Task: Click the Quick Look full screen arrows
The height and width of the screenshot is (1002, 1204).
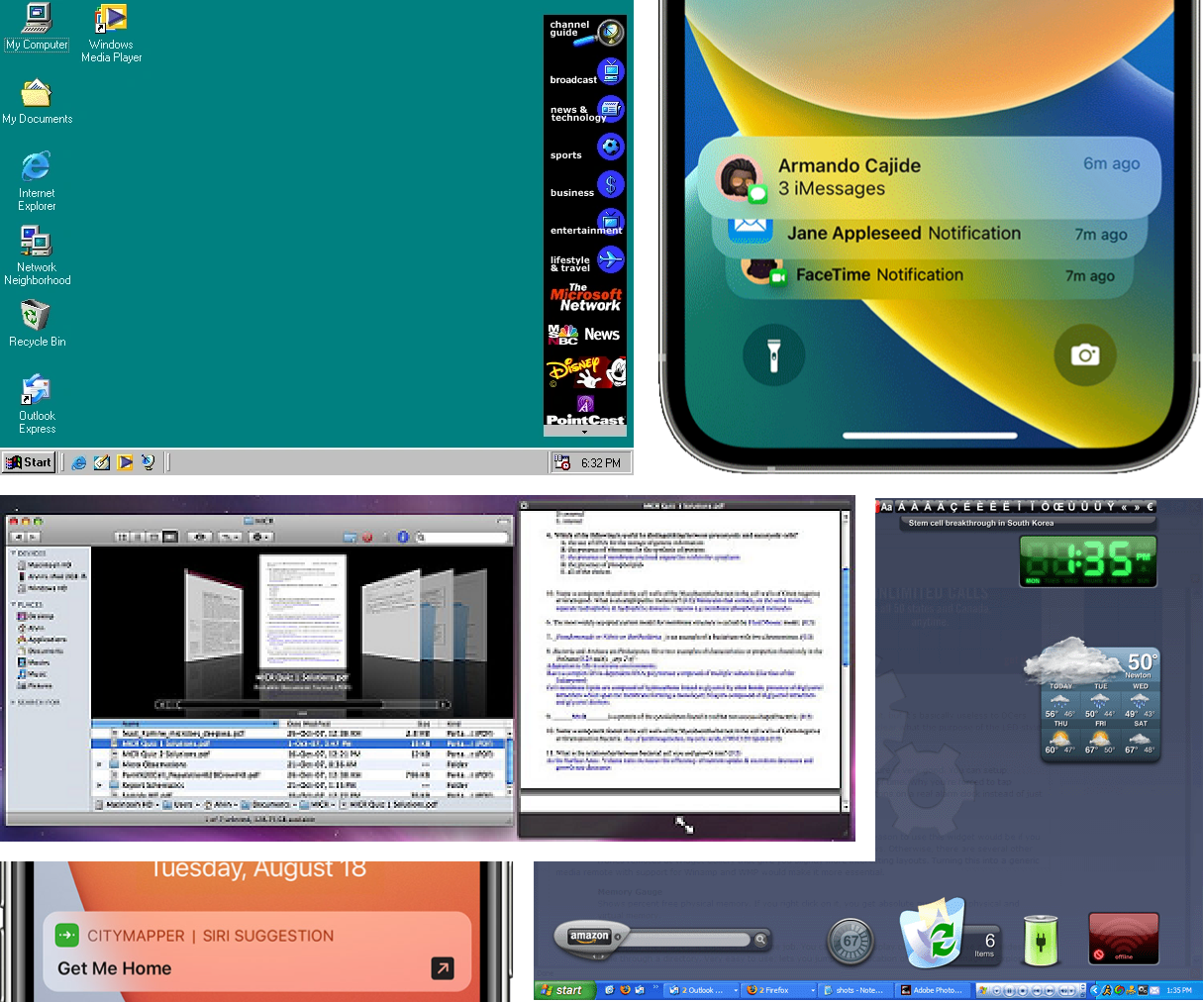Action: tap(684, 824)
